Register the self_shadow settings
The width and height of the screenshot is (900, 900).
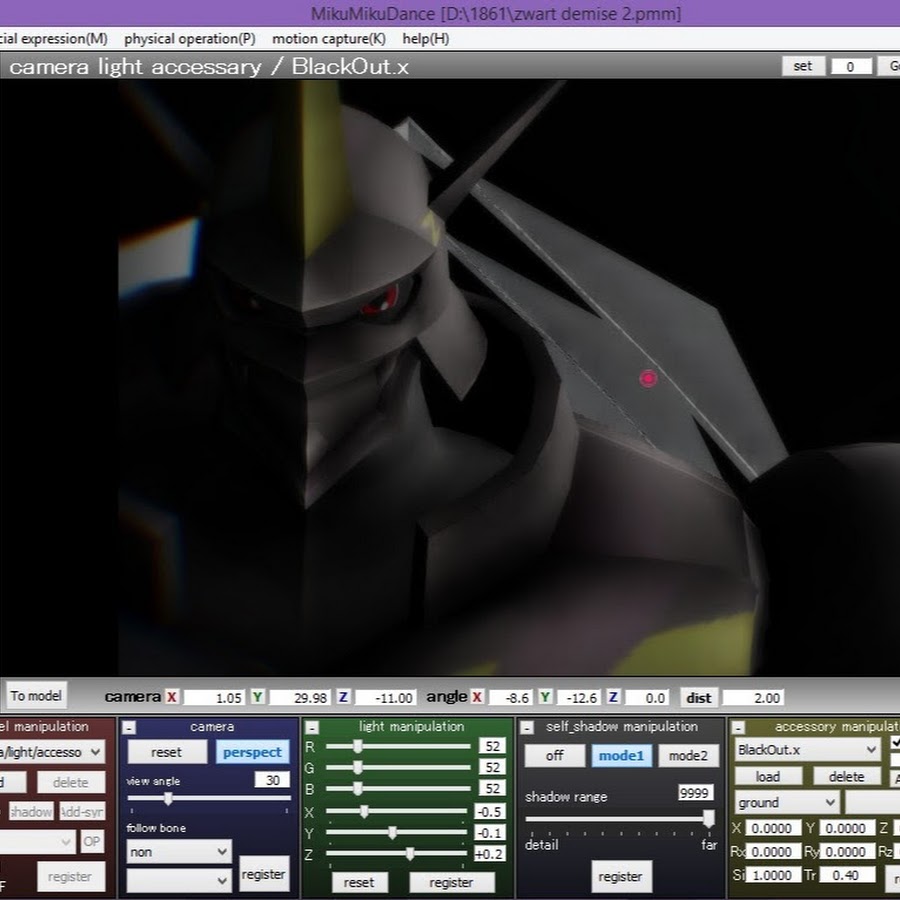pos(620,876)
